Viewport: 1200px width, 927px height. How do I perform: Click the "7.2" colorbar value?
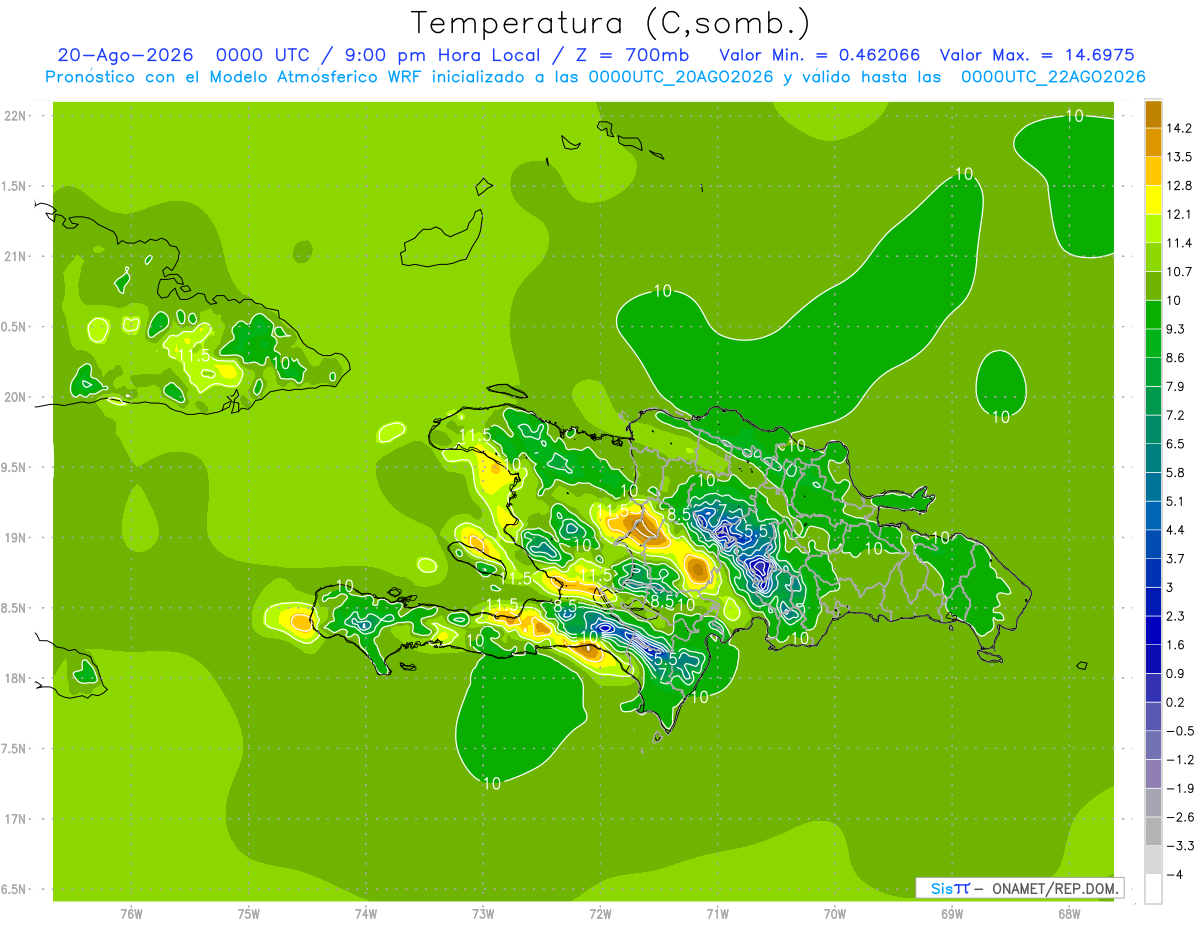click(1175, 415)
